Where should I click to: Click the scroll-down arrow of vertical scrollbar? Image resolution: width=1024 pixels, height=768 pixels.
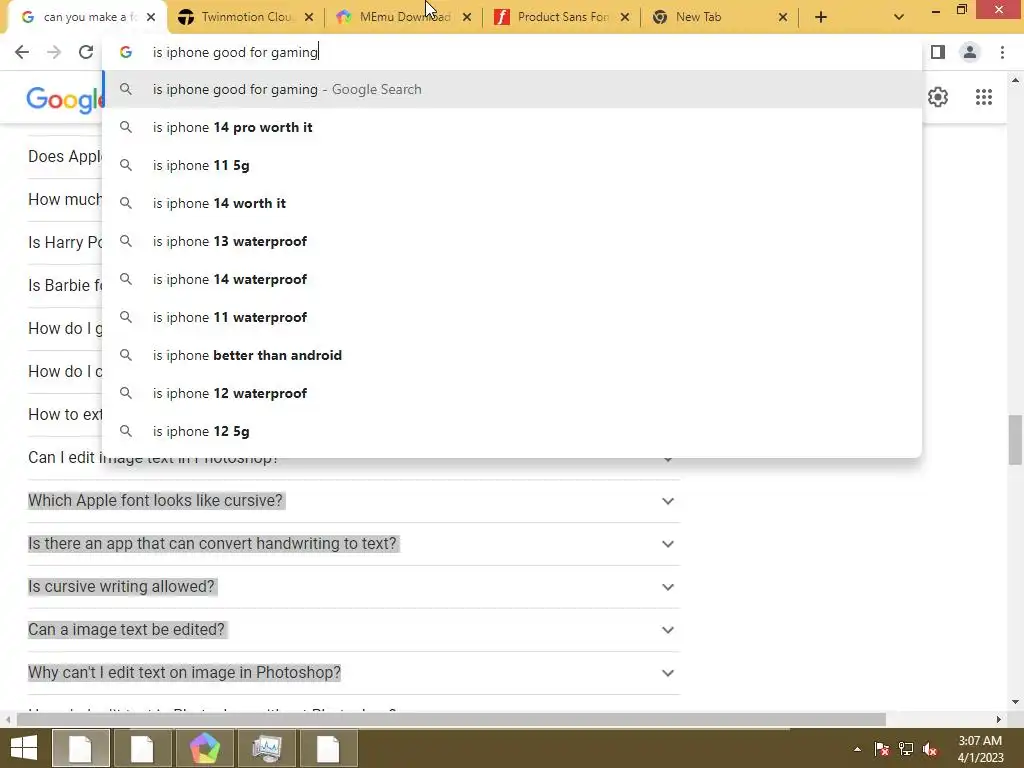pyautogui.click(x=1015, y=702)
